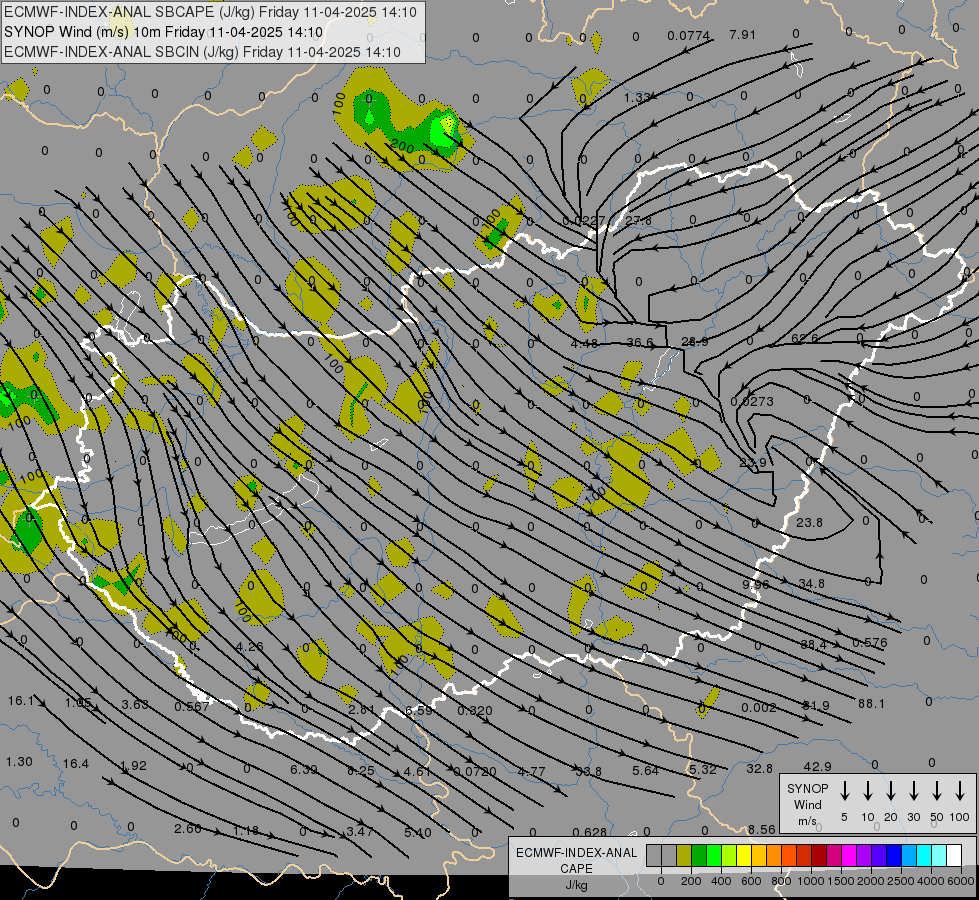This screenshot has width=979, height=900.
Task: Click the 30 m/s wind arrow in legend
Action: (913, 791)
